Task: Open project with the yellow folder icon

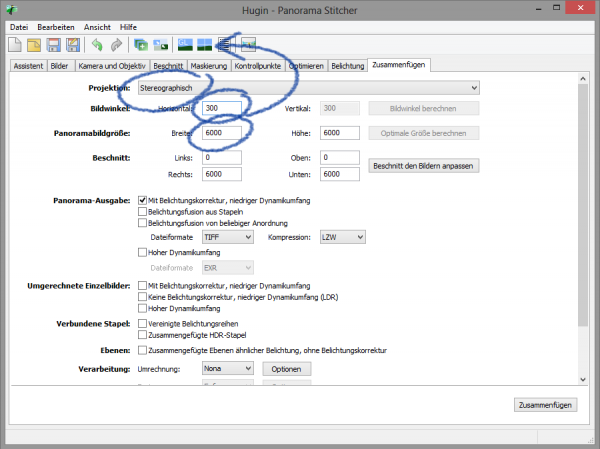Action: pyautogui.click(x=34, y=45)
